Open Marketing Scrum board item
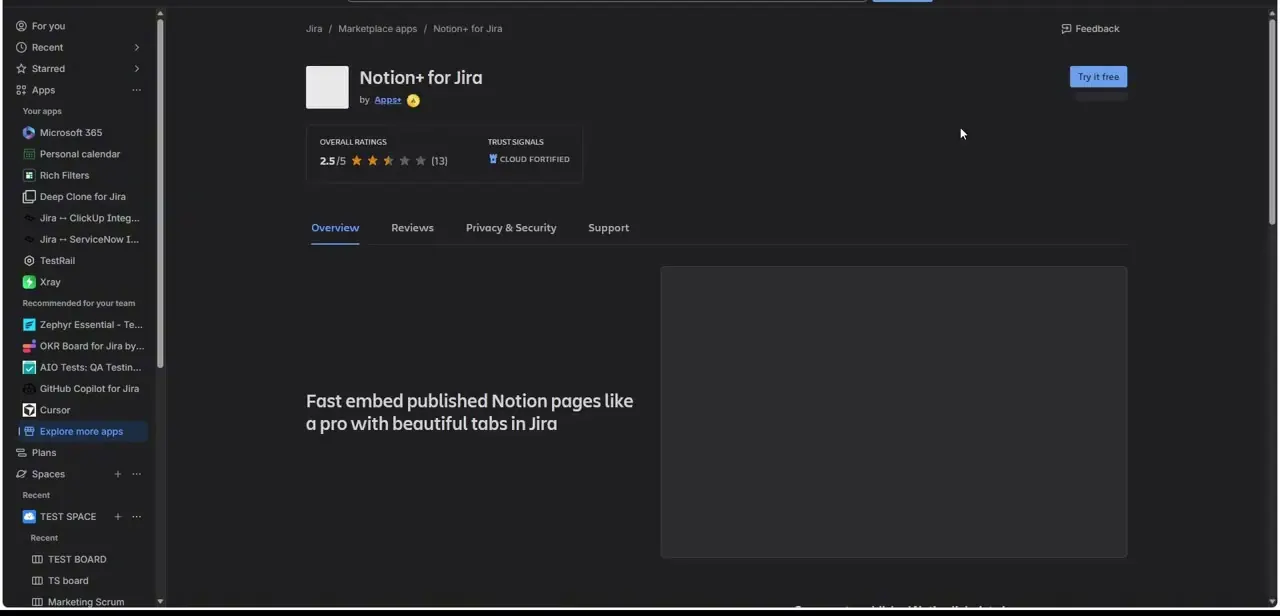 click(x=86, y=602)
